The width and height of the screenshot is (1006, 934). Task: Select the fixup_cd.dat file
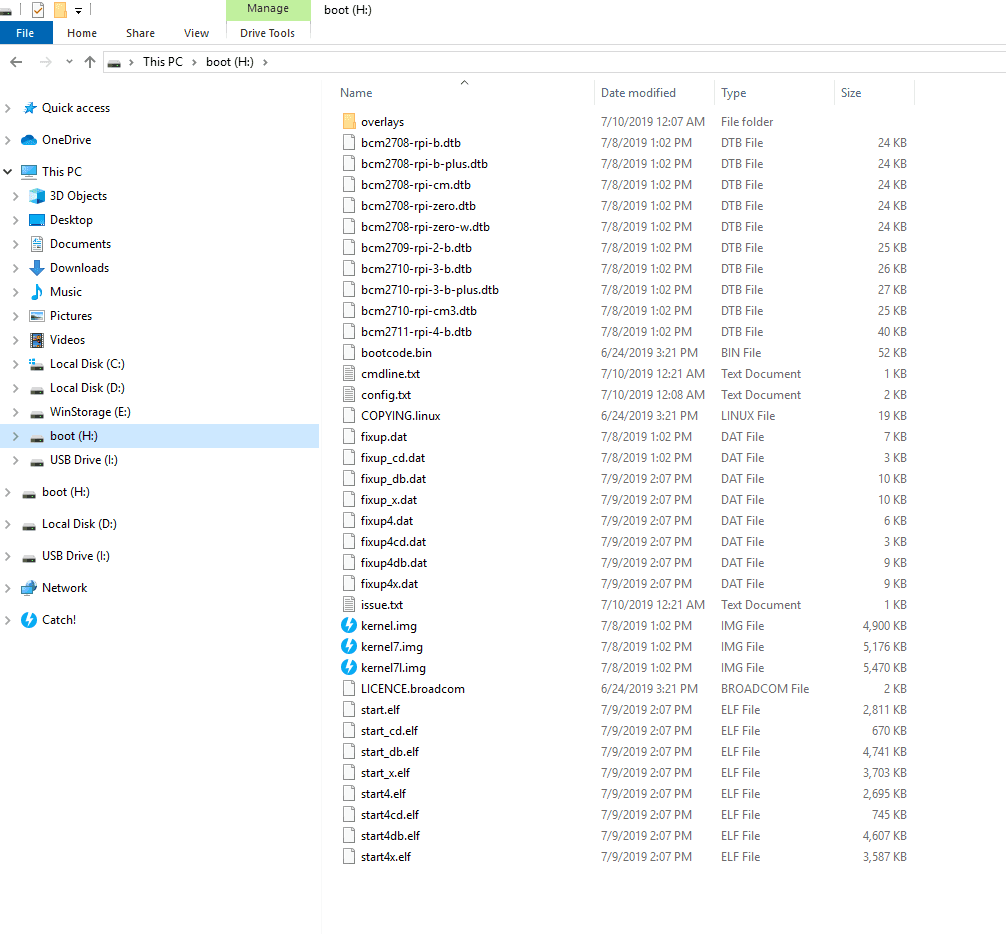(393, 458)
